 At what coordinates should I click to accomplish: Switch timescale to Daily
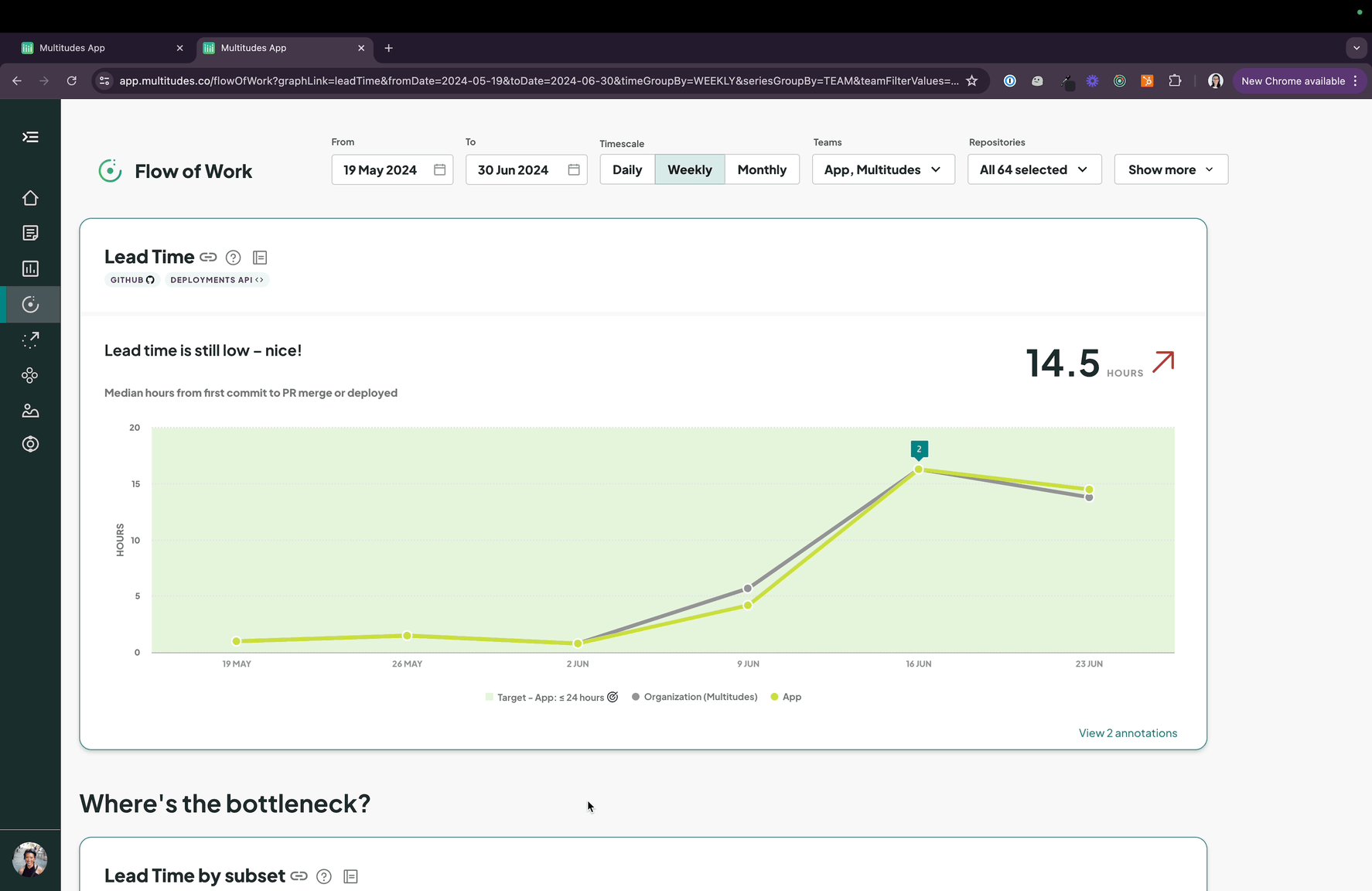[626, 169]
